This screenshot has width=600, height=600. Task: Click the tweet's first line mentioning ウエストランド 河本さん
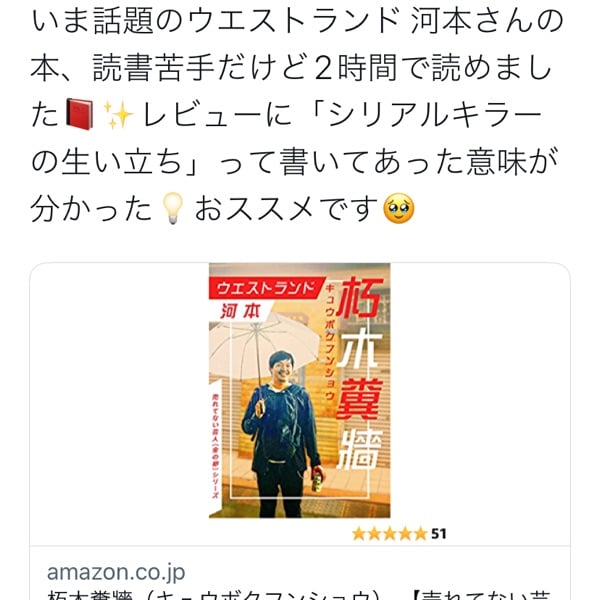click(297, 21)
